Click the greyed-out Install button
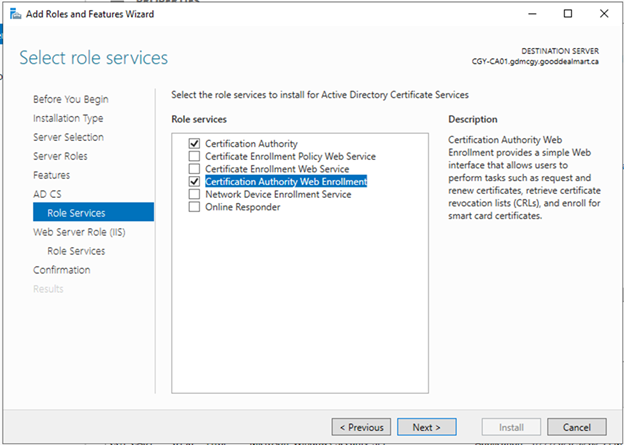The image size is (624, 445). point(511,427)
